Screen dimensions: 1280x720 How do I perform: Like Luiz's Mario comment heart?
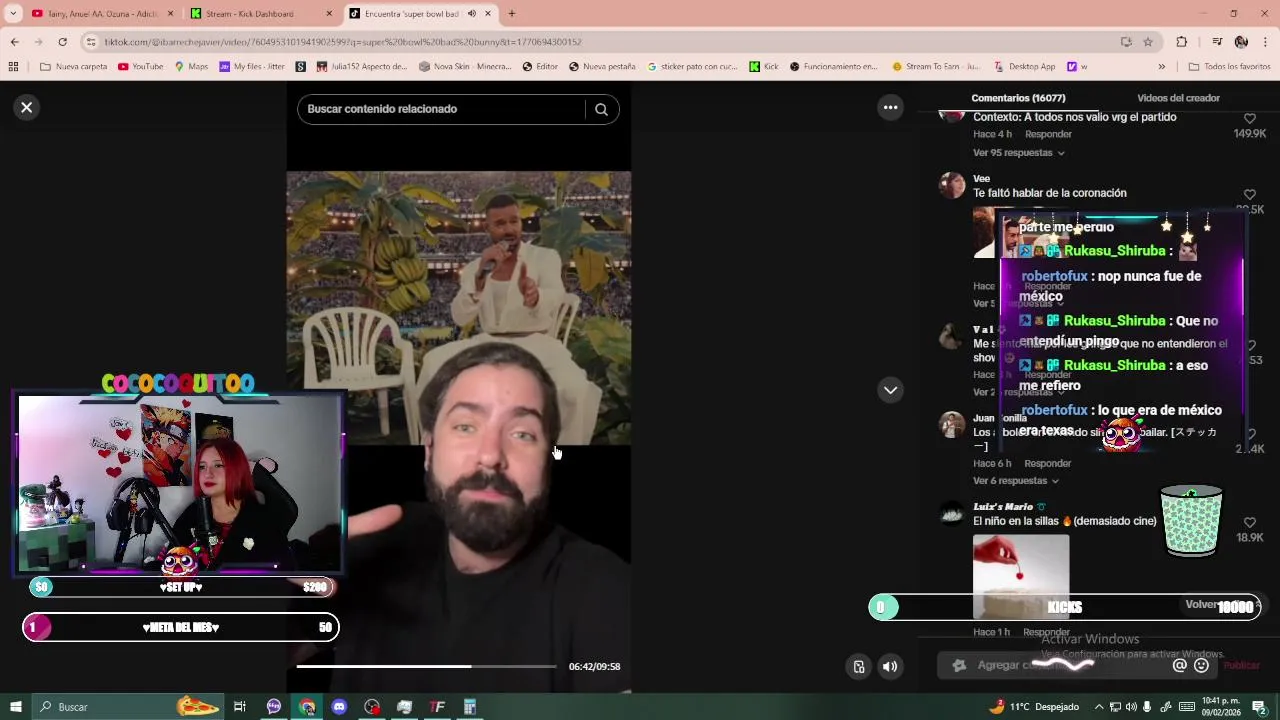pyautogui.click(x=1249, y=523)
